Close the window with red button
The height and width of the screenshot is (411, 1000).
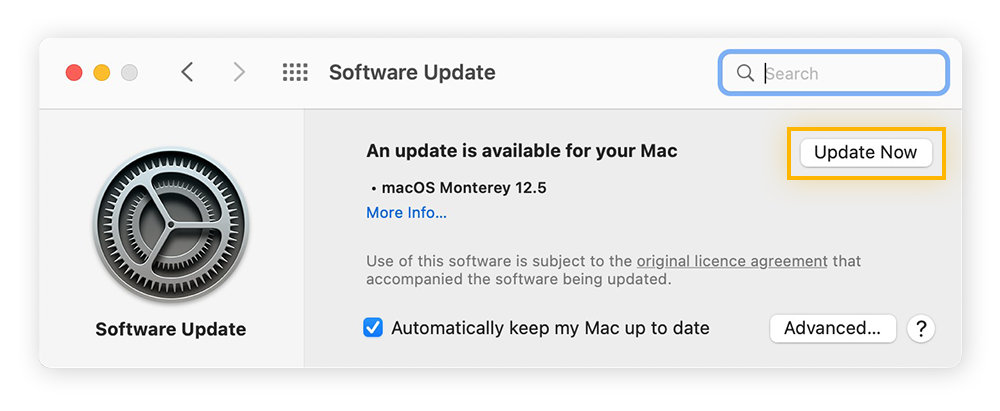[x=74, y=72]
